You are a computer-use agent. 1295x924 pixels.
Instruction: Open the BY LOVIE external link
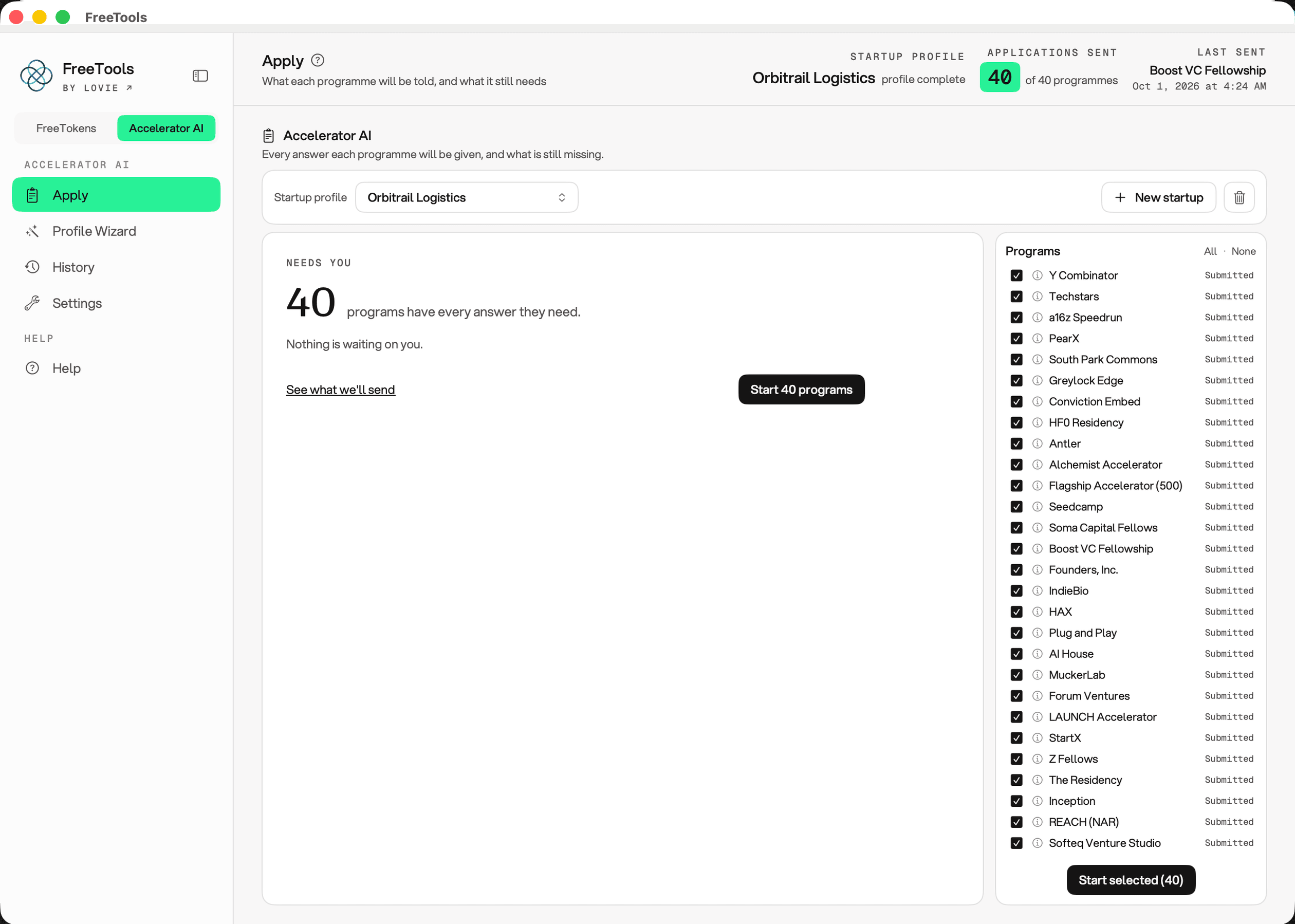click(97, 87)
